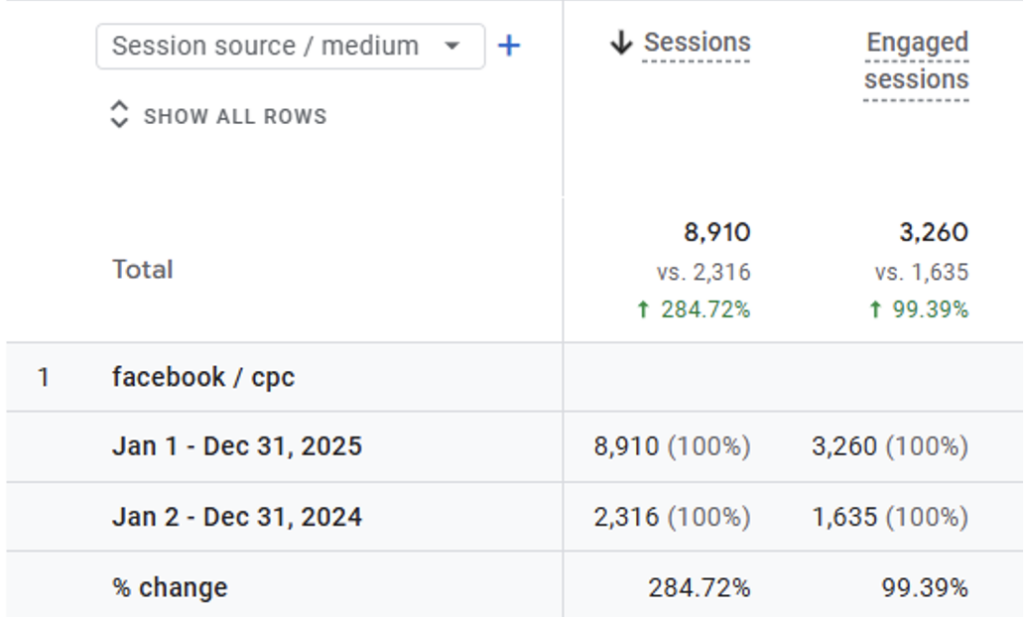The height and width of the screenshot is (617, 1024).
Task: Click the green up arrow 284.72% in Total
Action: click(x=693, y=310)
